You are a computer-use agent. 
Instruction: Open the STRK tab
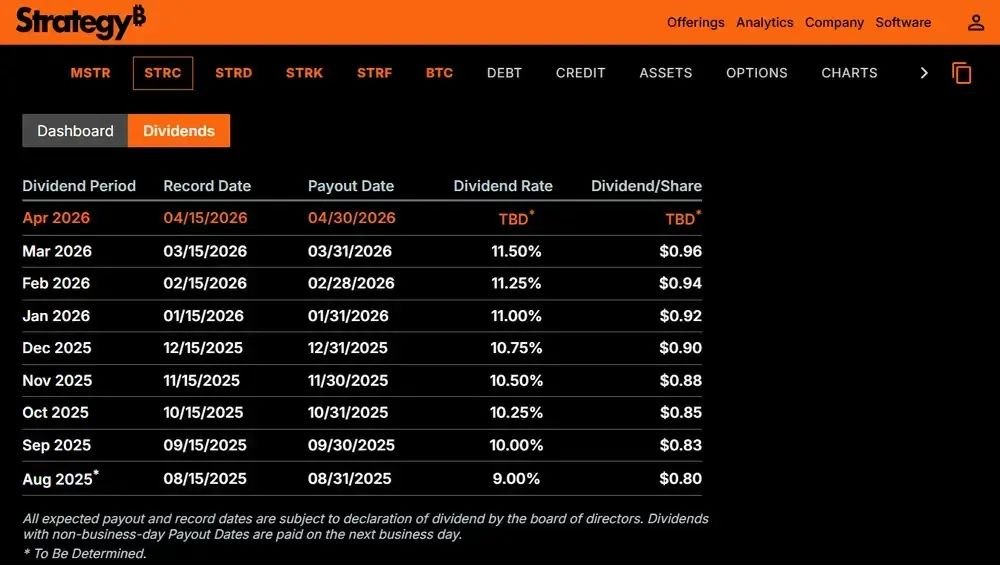point(304,73)
